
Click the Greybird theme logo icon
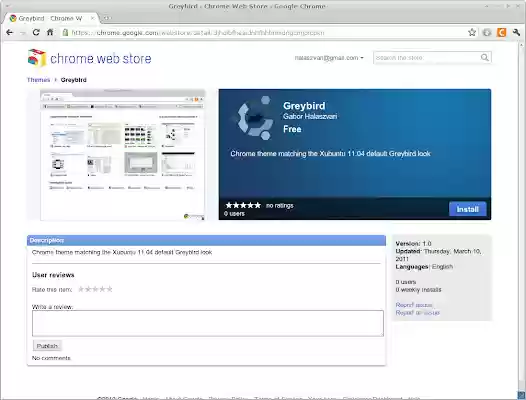click(255, 118)
